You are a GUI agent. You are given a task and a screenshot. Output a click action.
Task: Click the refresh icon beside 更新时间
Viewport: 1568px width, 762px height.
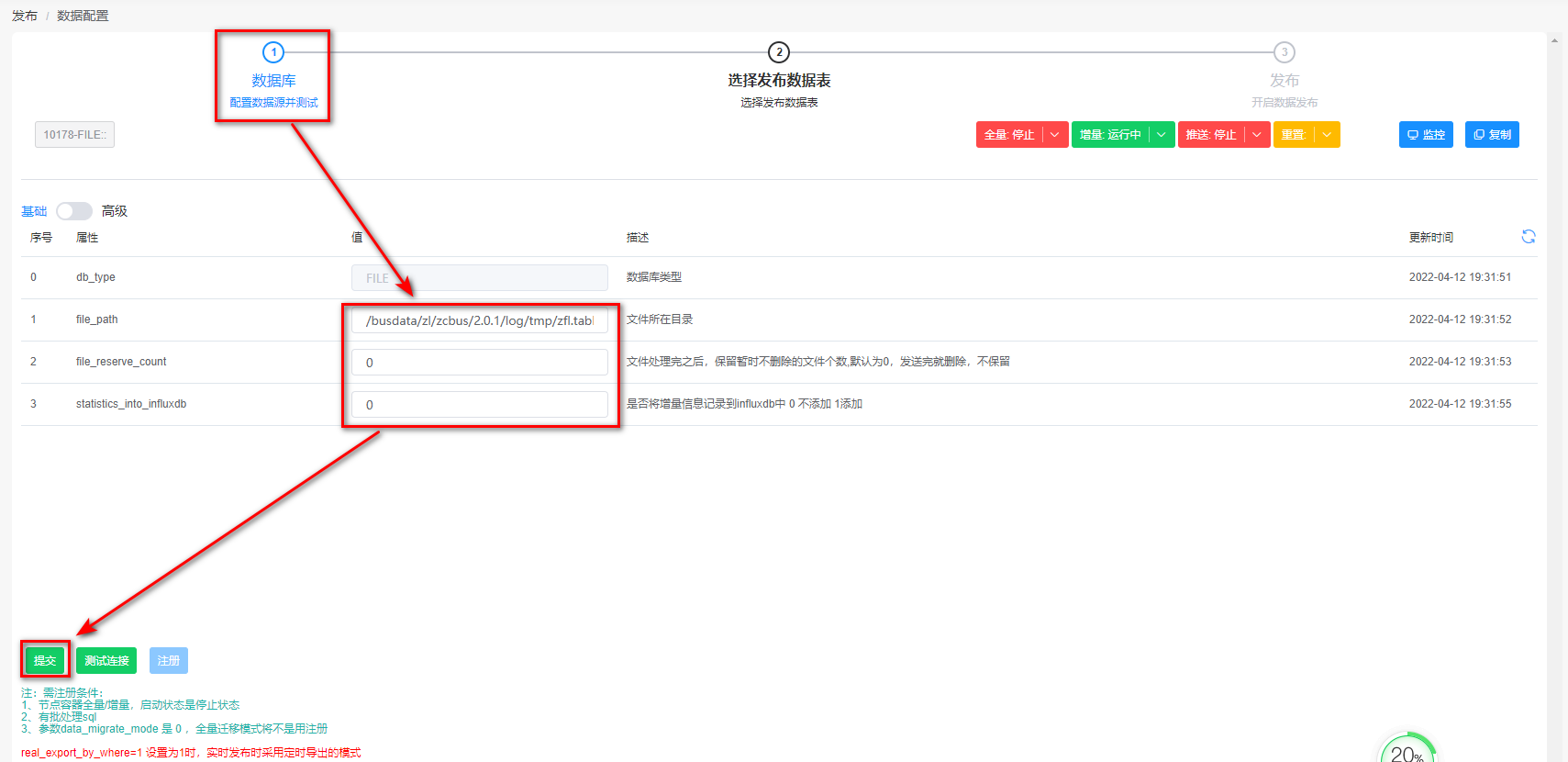pos(1528,237)
